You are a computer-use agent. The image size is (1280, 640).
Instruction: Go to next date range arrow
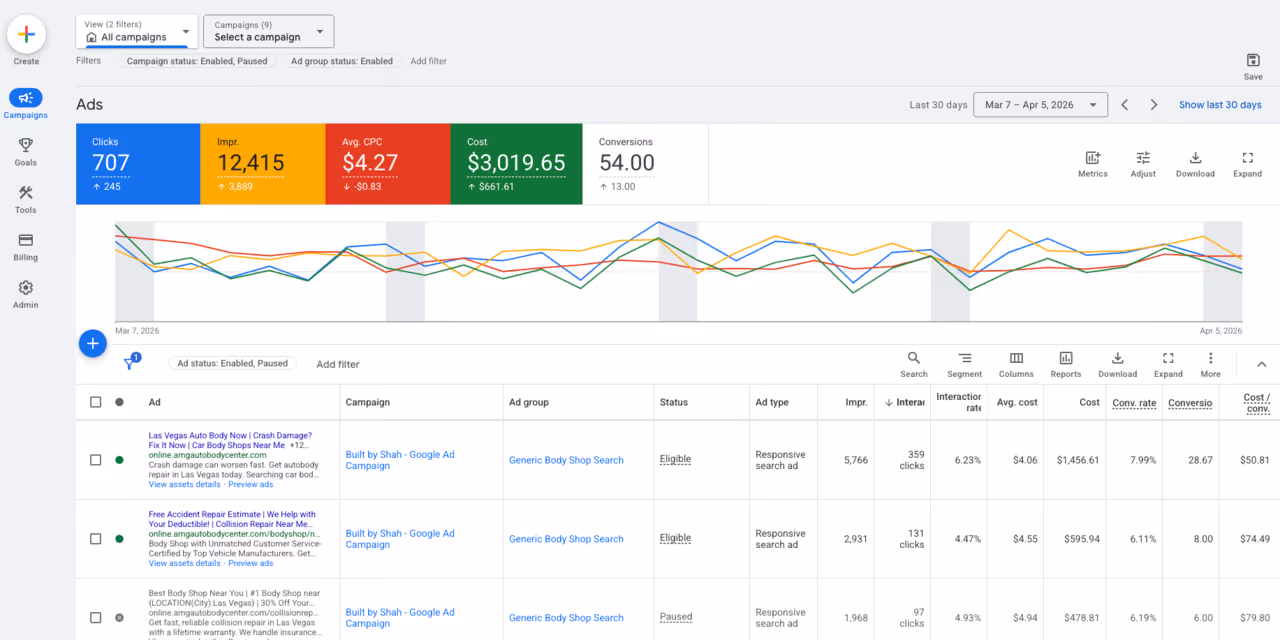point(1154,105)
